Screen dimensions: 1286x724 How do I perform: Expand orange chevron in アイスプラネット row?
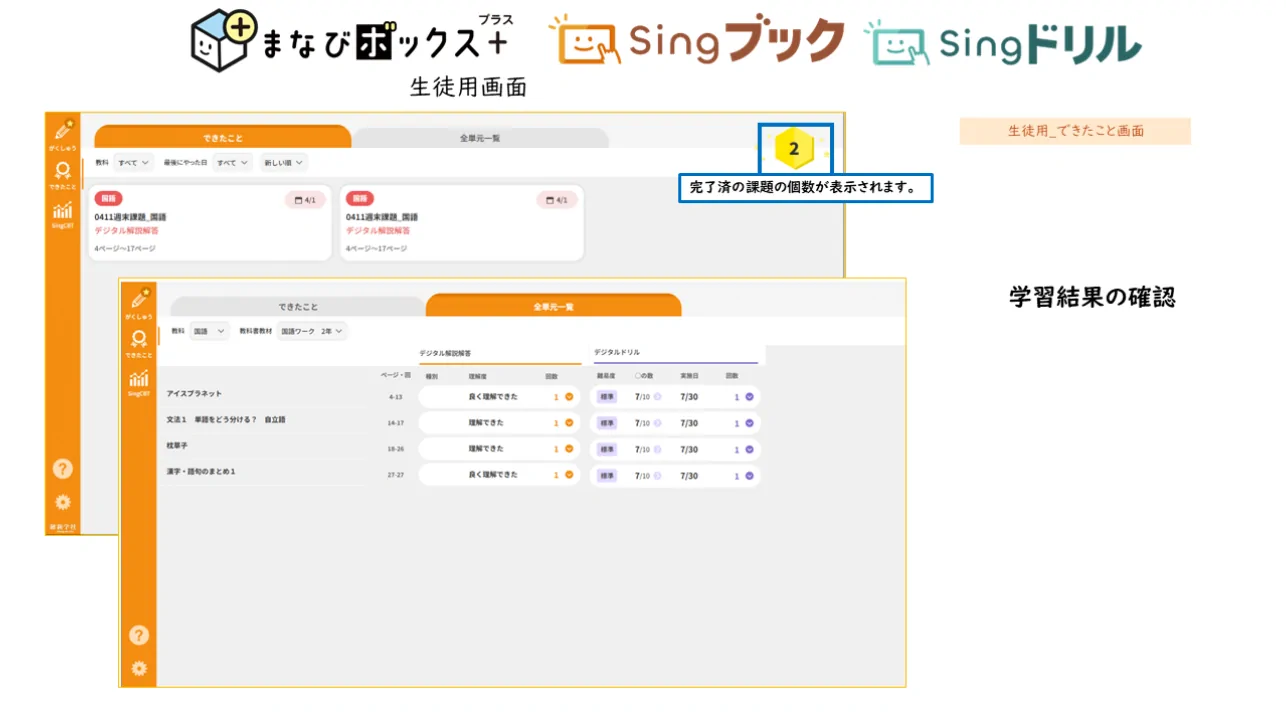click(569, 397)
